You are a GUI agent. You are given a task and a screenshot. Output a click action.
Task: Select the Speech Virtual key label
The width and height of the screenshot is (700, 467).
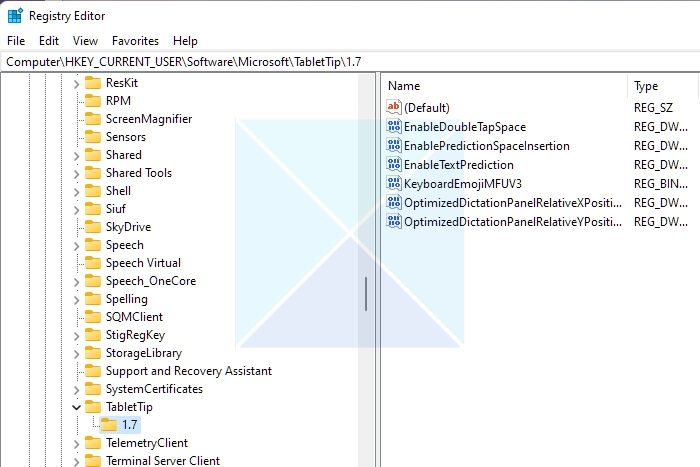click(143, 263)
